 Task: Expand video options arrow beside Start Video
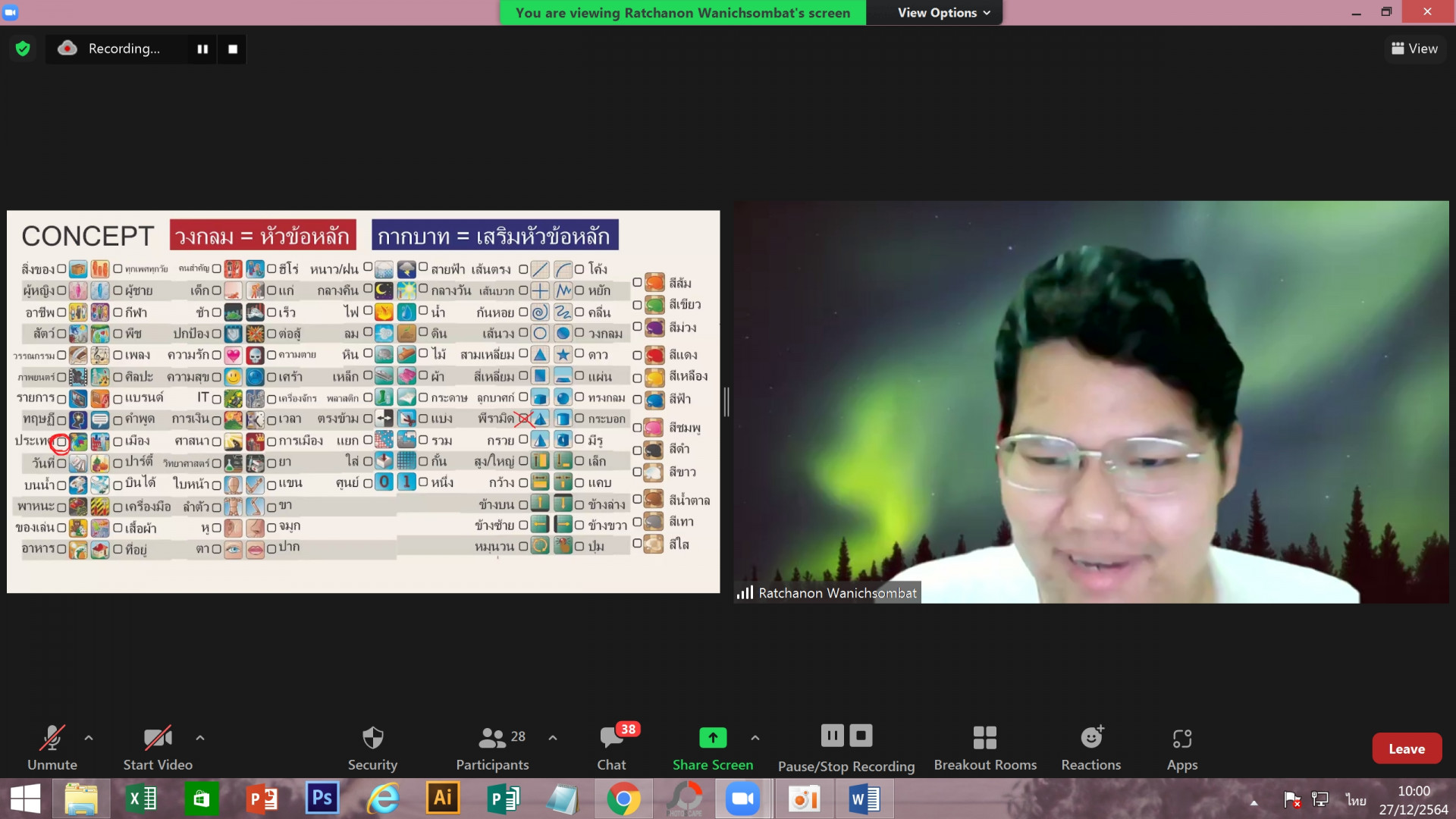200,737
